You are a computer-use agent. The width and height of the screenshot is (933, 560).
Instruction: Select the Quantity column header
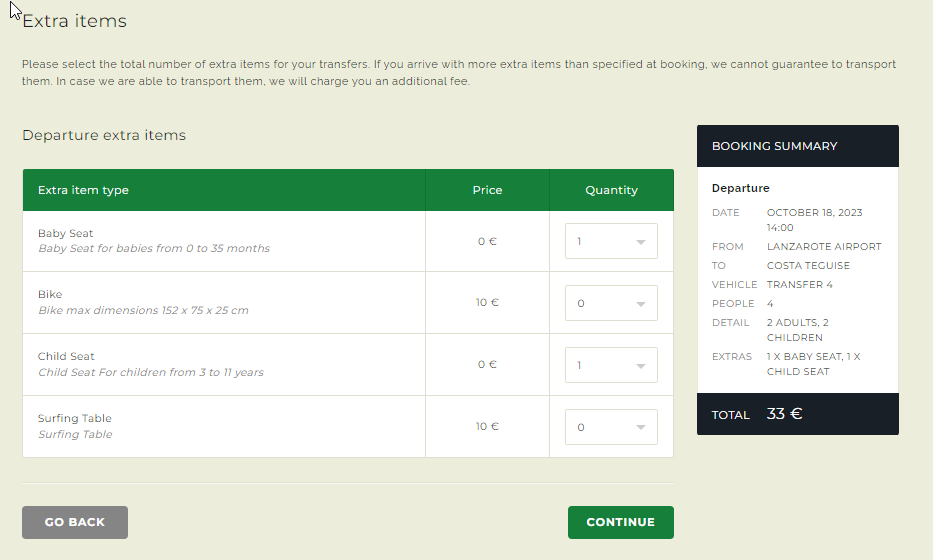[x=611, y=190]
